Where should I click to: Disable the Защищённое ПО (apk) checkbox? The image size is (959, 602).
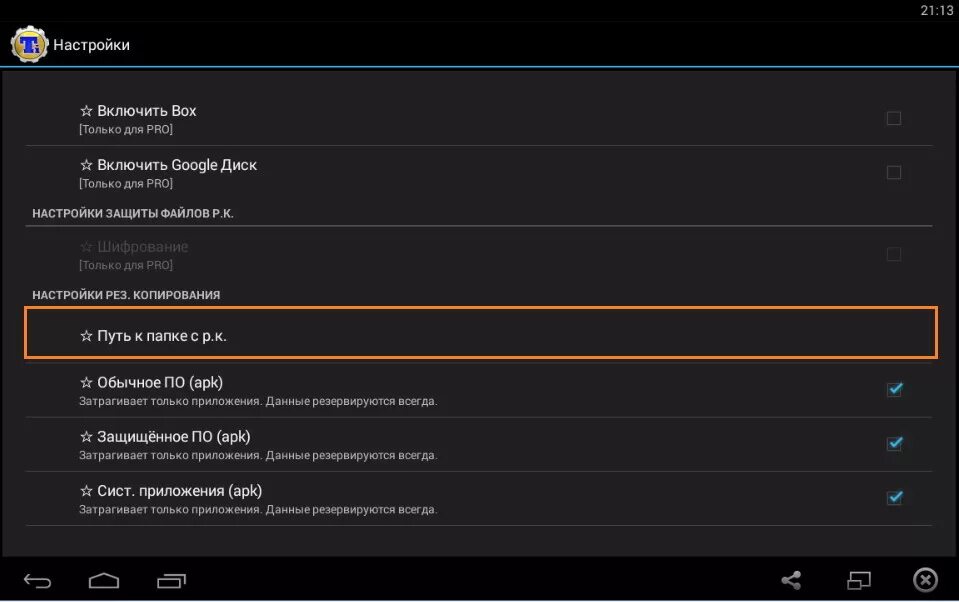(x=894, y=443)
